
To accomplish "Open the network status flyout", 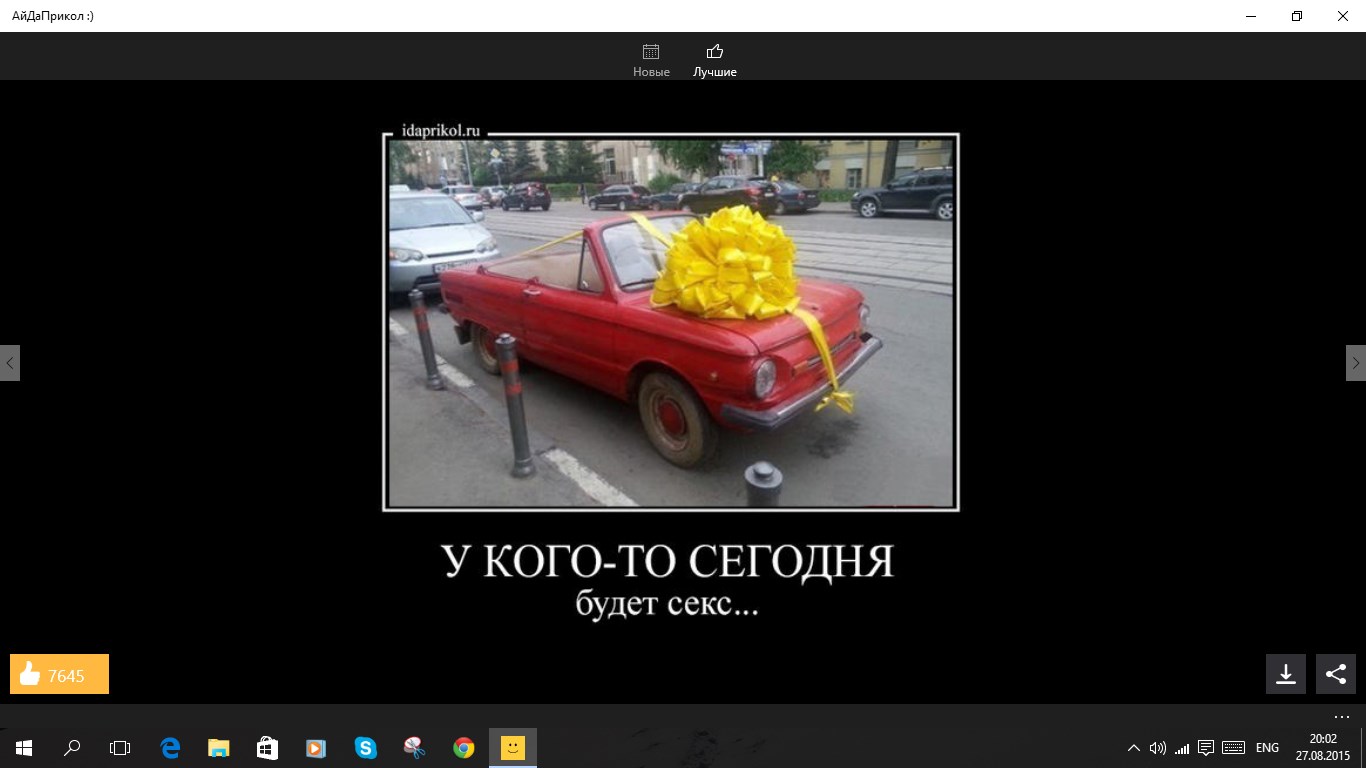I will (x=1182, y=747).
